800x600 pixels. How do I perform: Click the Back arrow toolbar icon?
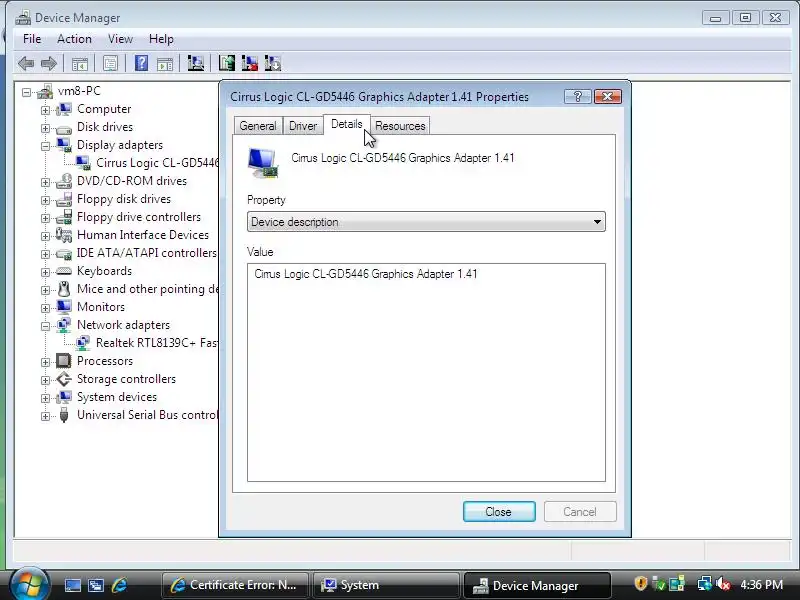click(26, 64)
